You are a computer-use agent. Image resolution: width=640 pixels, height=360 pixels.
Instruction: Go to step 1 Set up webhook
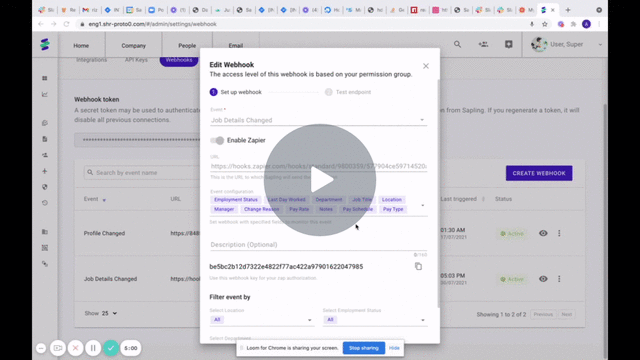pos(236,92)
